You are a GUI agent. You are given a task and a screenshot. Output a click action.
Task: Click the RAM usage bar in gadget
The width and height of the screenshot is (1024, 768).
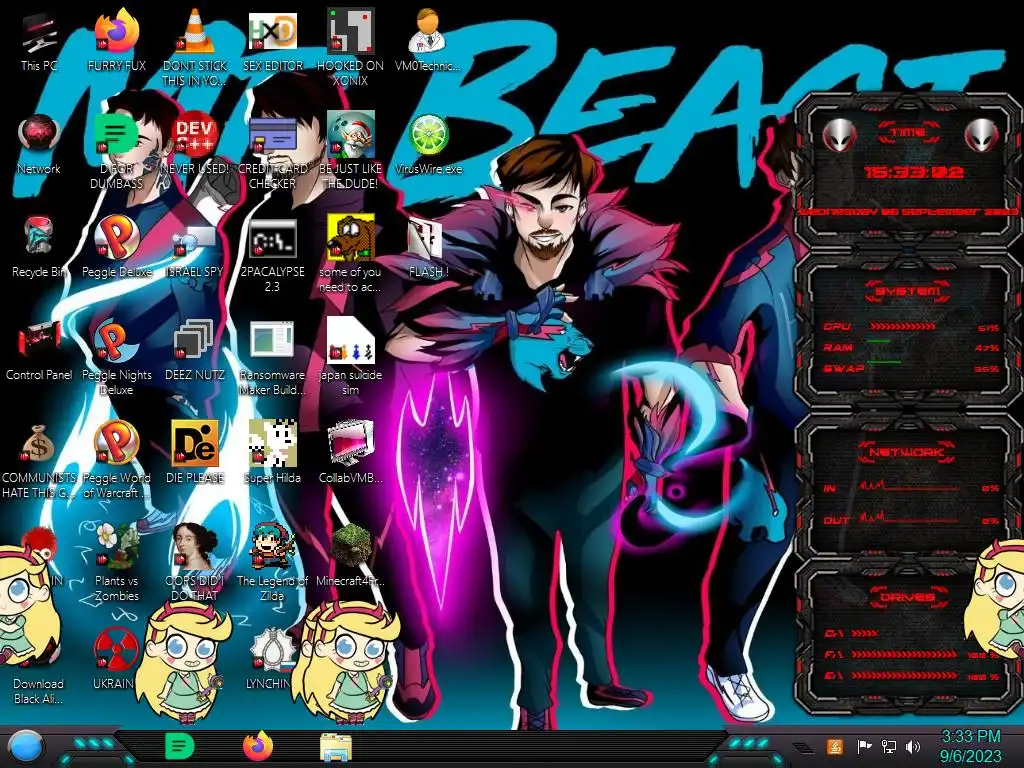point(878,341)
